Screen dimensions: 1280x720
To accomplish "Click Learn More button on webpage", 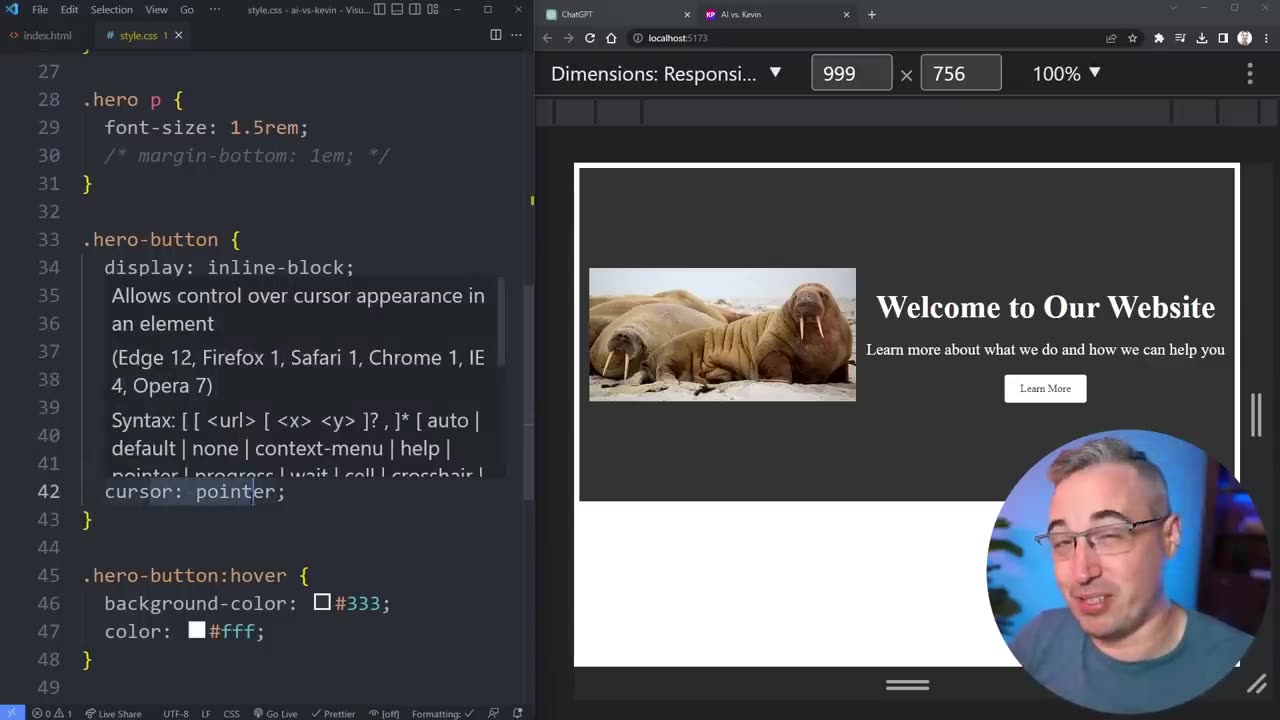I will [x=1045, y=388].
